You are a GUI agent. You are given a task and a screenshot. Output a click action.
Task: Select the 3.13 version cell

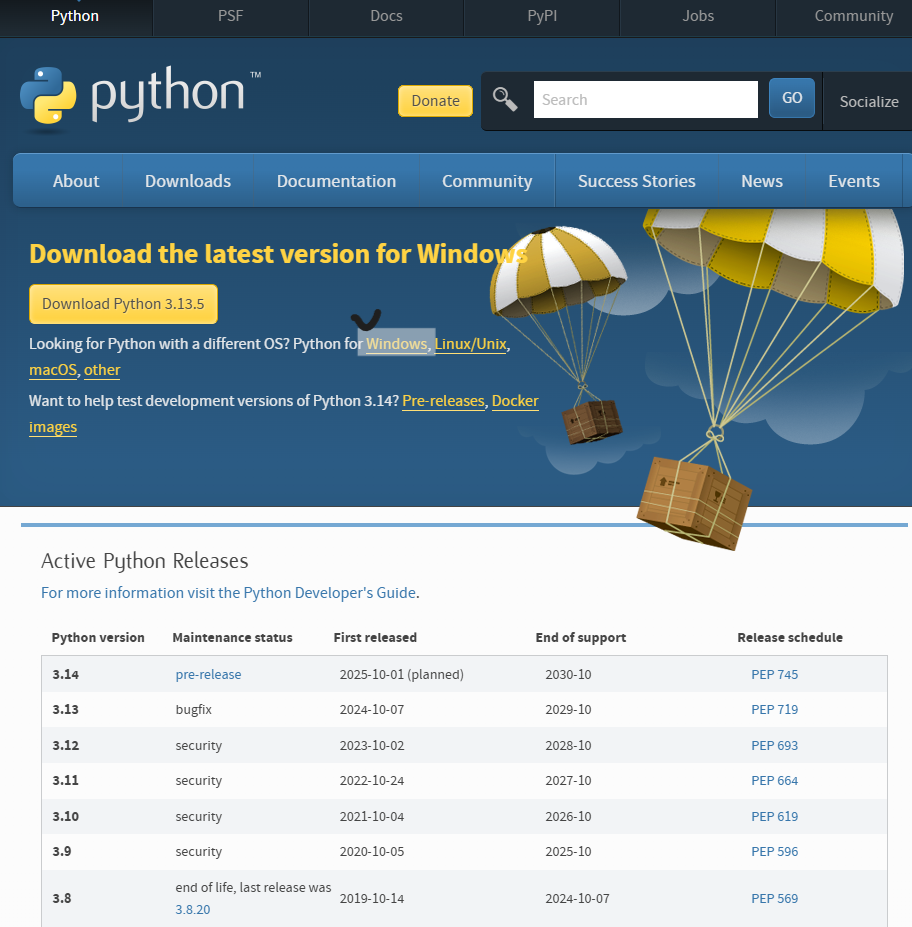pyautogui.click(x=66, y=709)
